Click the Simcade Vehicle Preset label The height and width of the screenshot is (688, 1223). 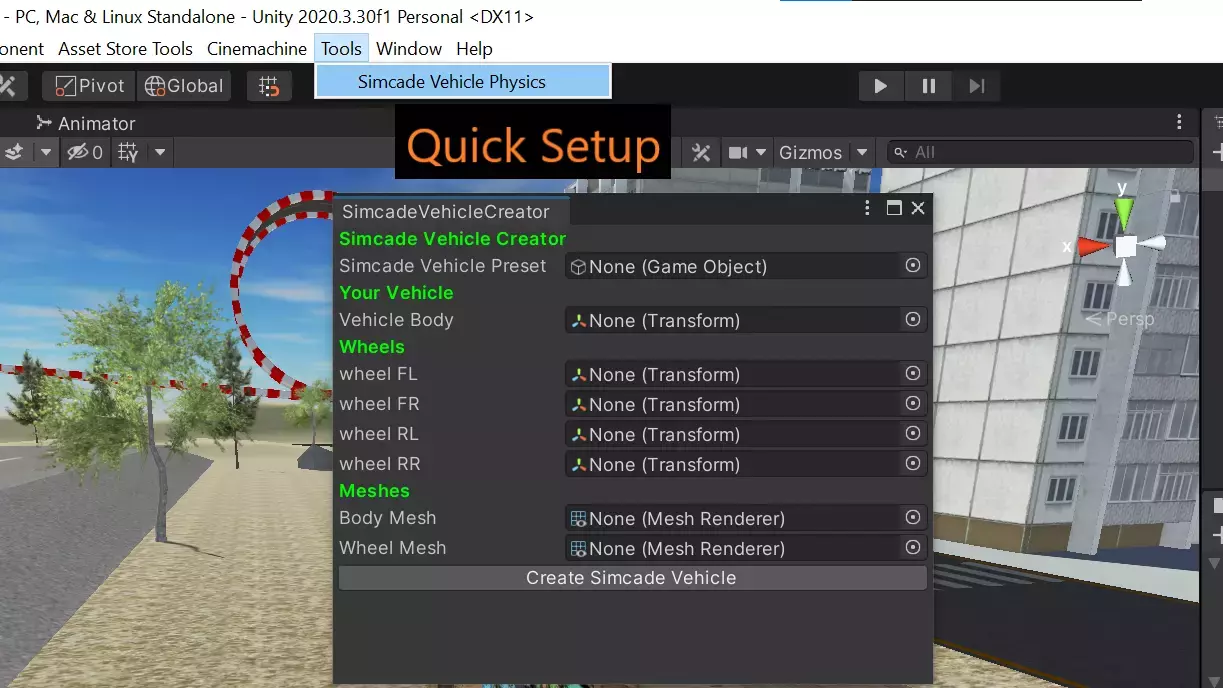[x=443, y=266]
